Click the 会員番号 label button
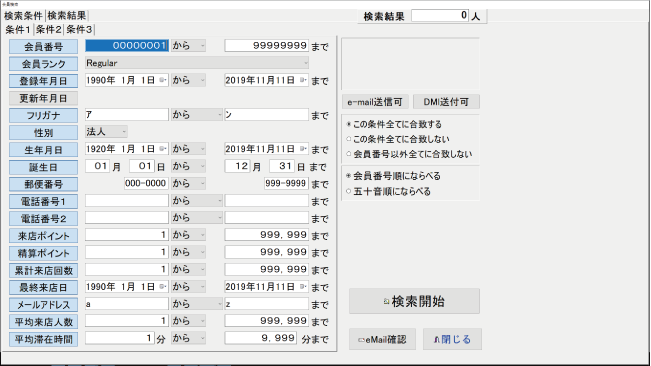 click(x=44, y=46)
